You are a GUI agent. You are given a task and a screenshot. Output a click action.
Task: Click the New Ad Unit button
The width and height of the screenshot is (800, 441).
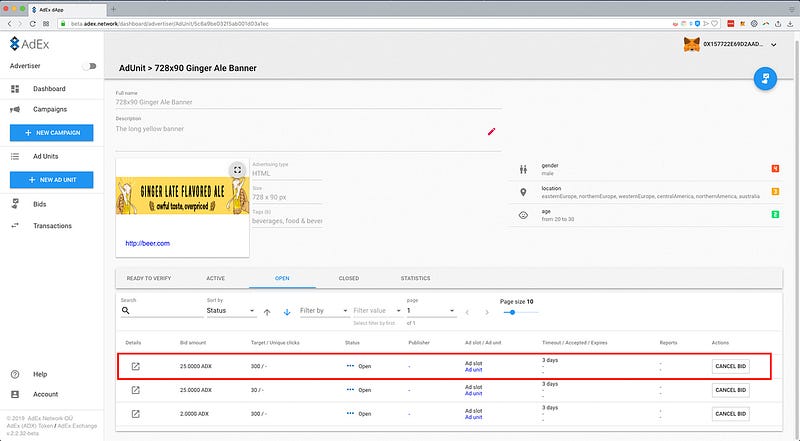click(52, 180)
